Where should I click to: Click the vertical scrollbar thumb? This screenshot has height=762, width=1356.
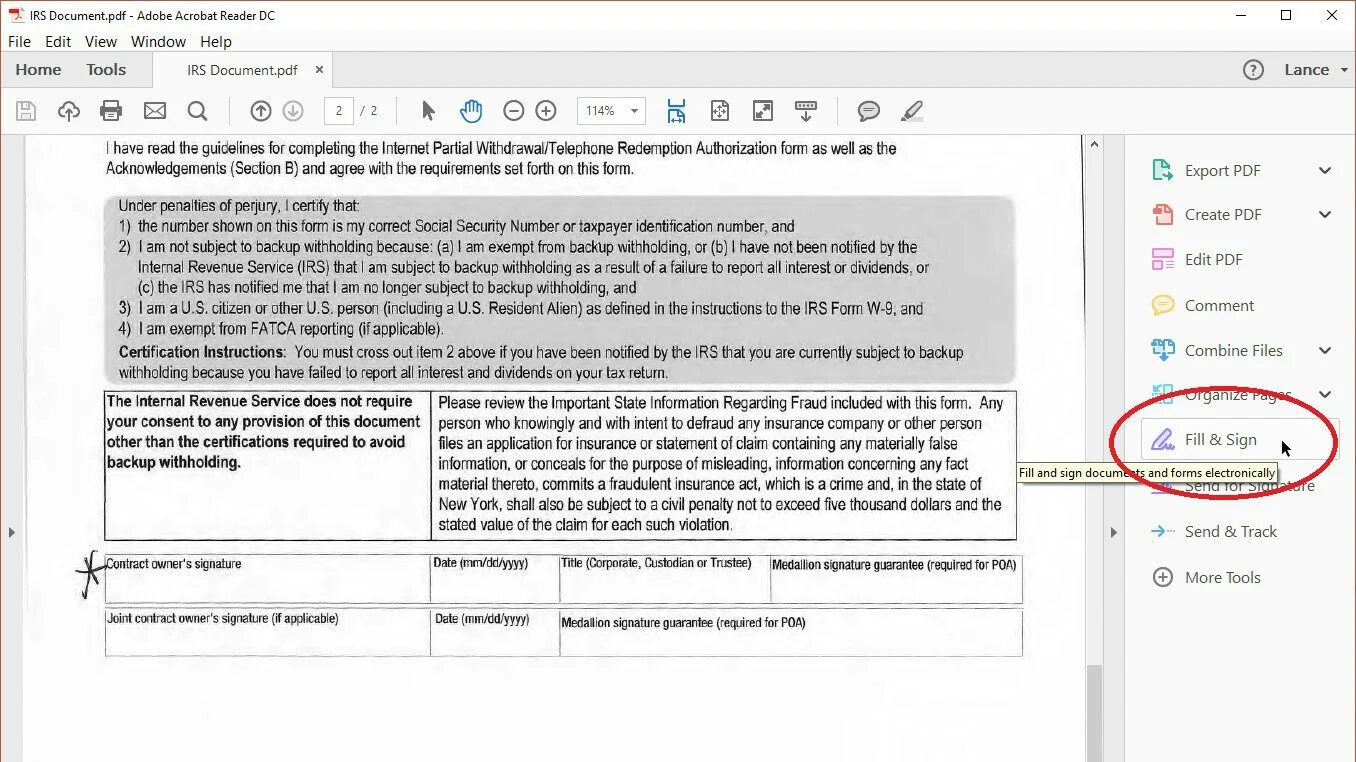click(x=1094, y=712)
